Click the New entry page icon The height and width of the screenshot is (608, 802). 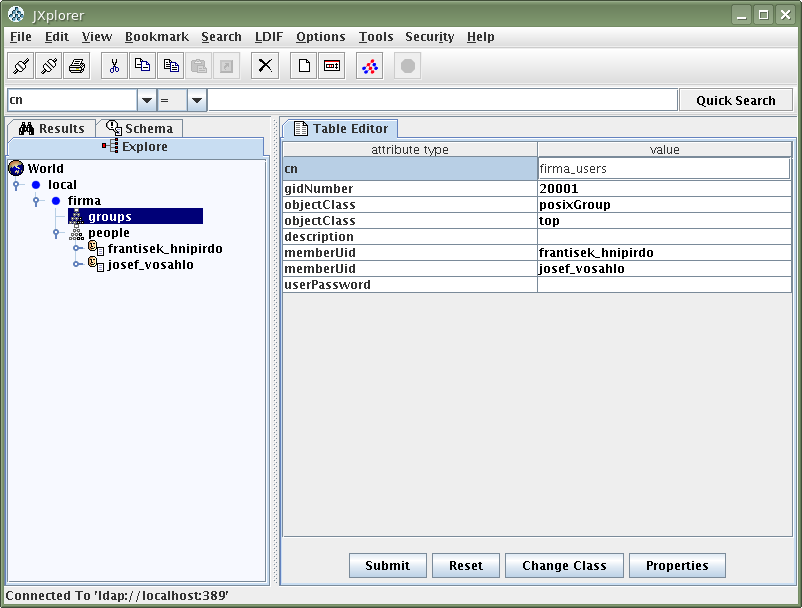click(304, 66)
